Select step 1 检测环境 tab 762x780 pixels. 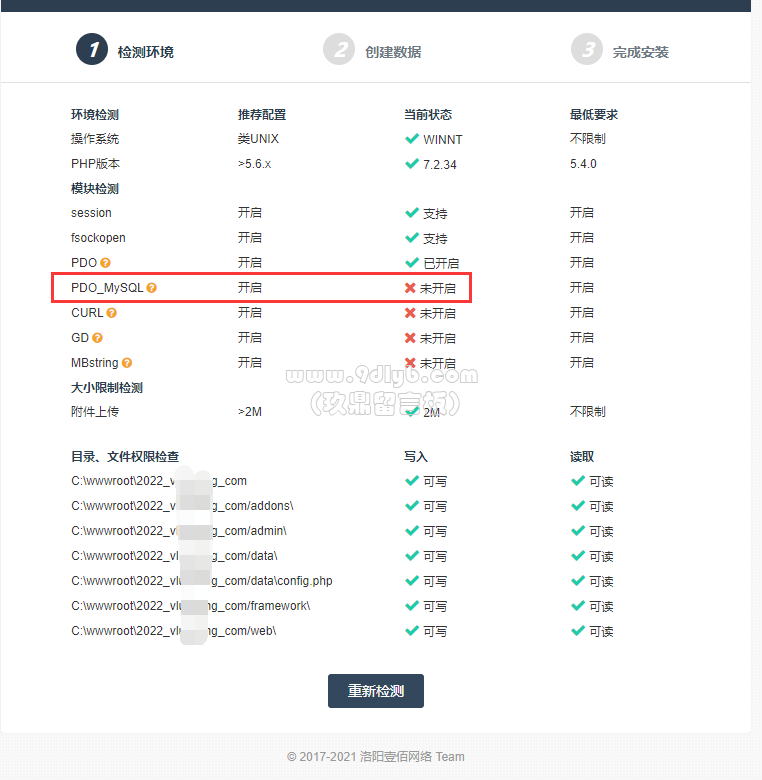pyautogui.click(x=125, y=50)
